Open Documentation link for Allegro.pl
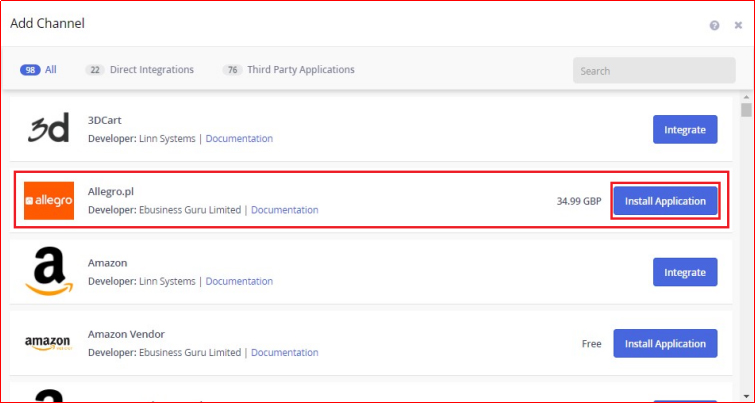755x404 pixels. 285,210
